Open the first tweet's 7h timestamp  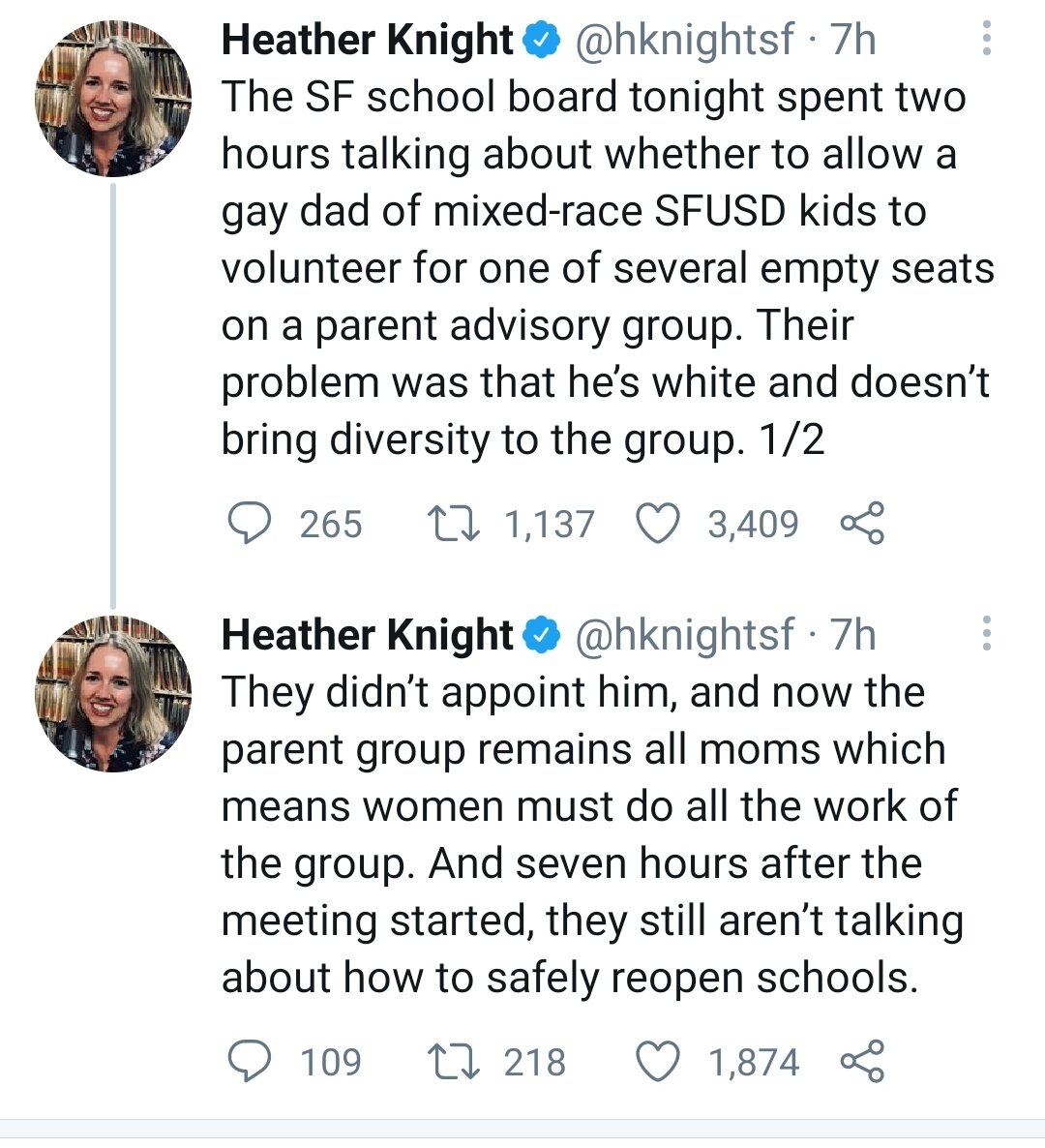tap(853, 40)
